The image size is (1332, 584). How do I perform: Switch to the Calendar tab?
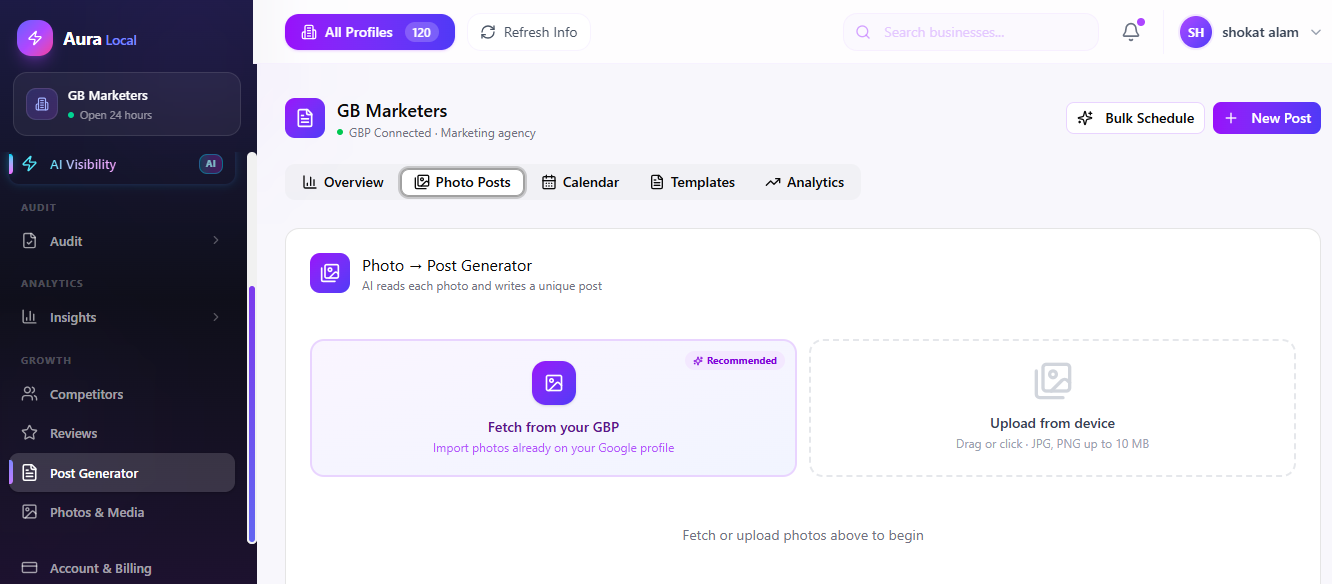(x=580, y=182)
